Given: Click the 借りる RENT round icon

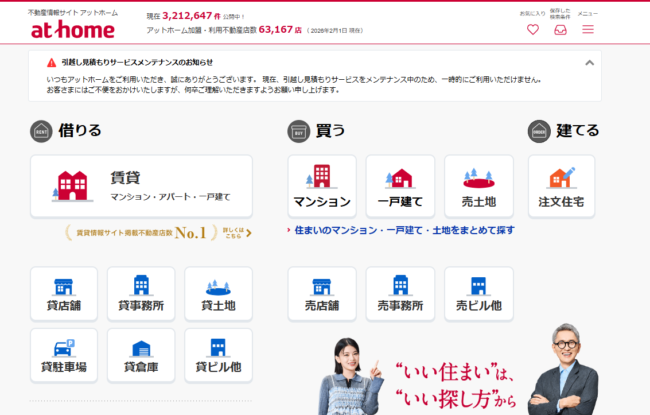Looking at the screenshot, I should pyautogui.click(x=41, y=131).
